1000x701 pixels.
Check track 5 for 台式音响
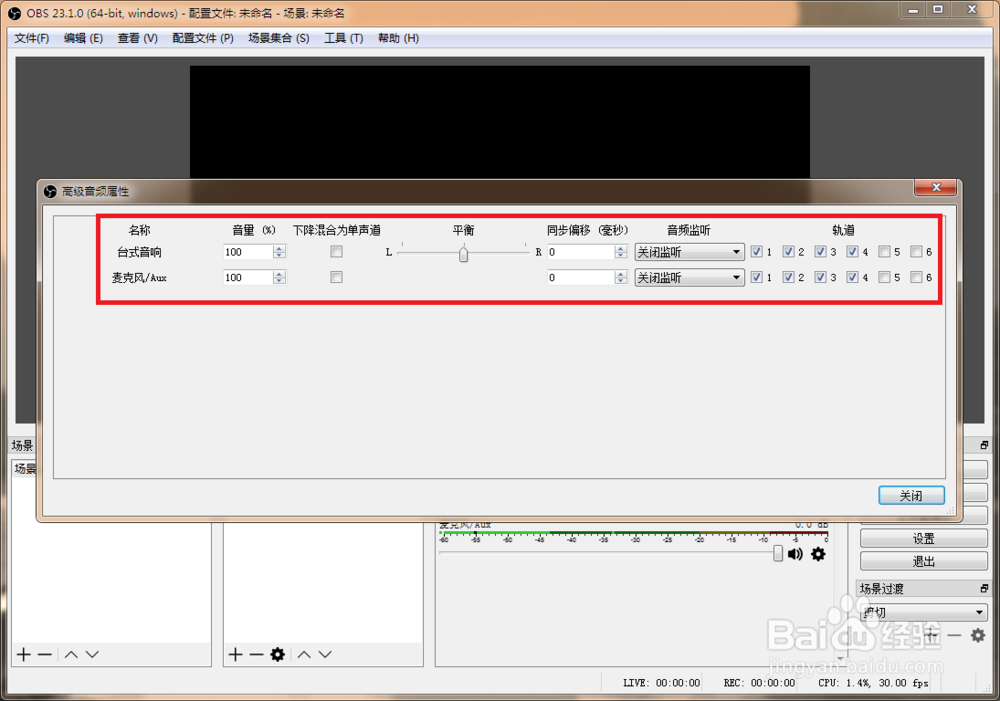(884, 251)
